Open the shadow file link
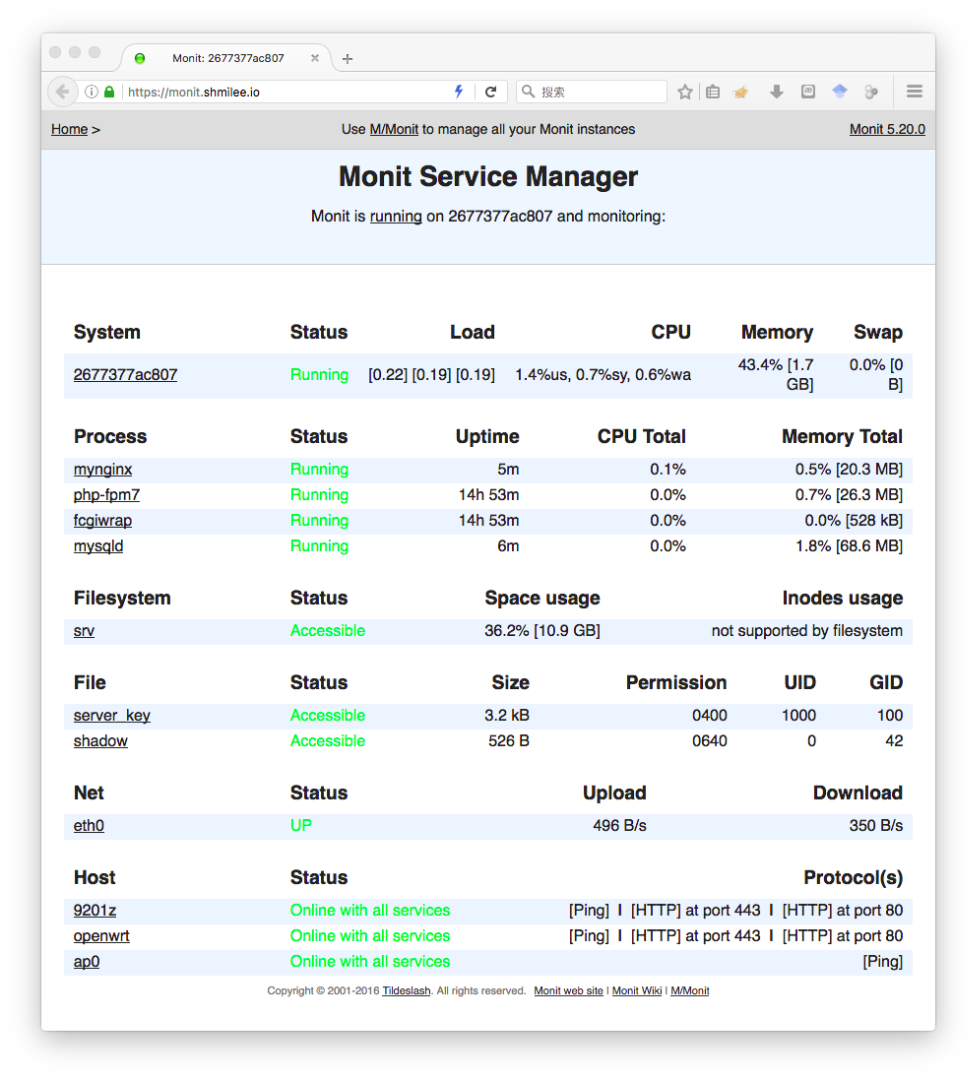This screenshot has width=976, height=1080. (x=101, y=741)
